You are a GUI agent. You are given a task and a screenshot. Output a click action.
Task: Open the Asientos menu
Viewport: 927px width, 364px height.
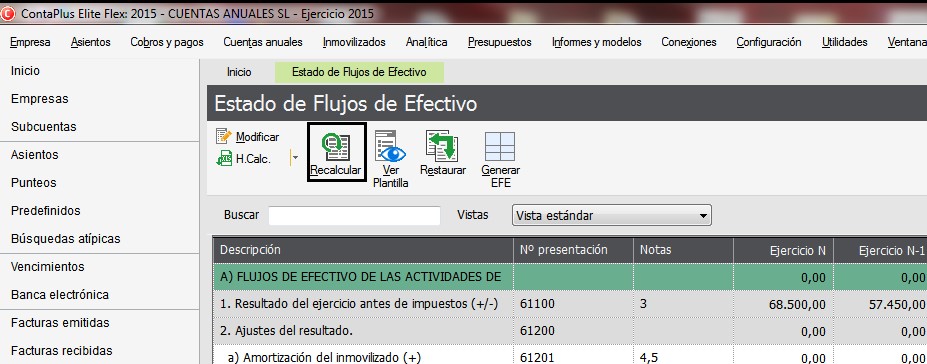pyautogui.click(x=90, y=42)
